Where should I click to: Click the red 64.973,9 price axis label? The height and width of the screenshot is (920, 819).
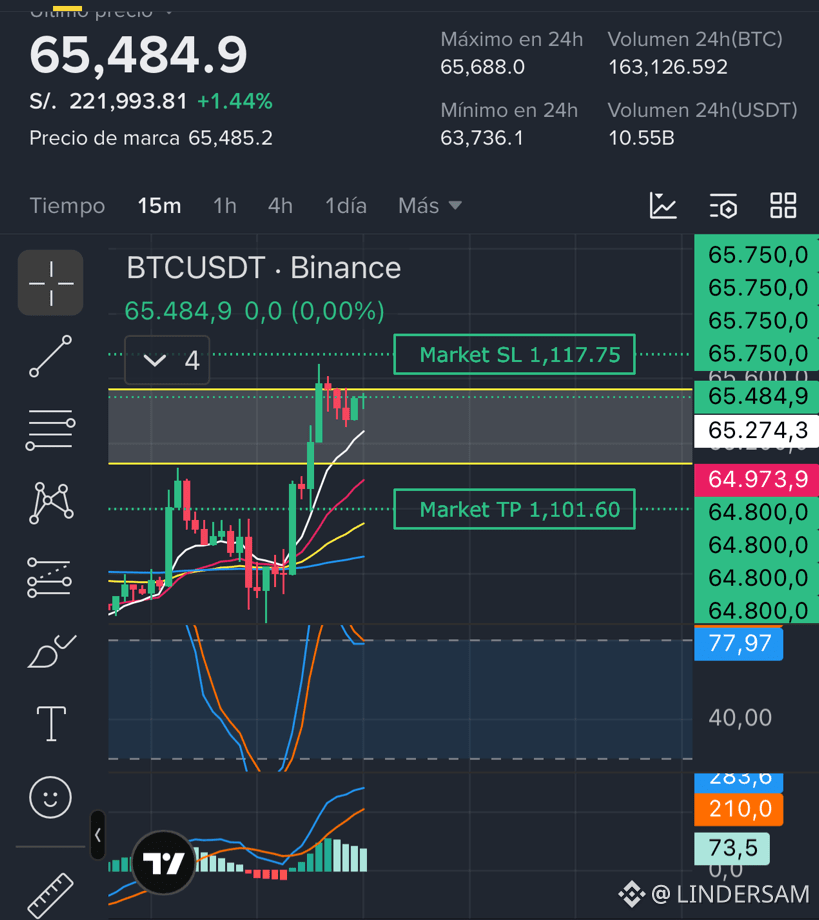coord(756,479)
